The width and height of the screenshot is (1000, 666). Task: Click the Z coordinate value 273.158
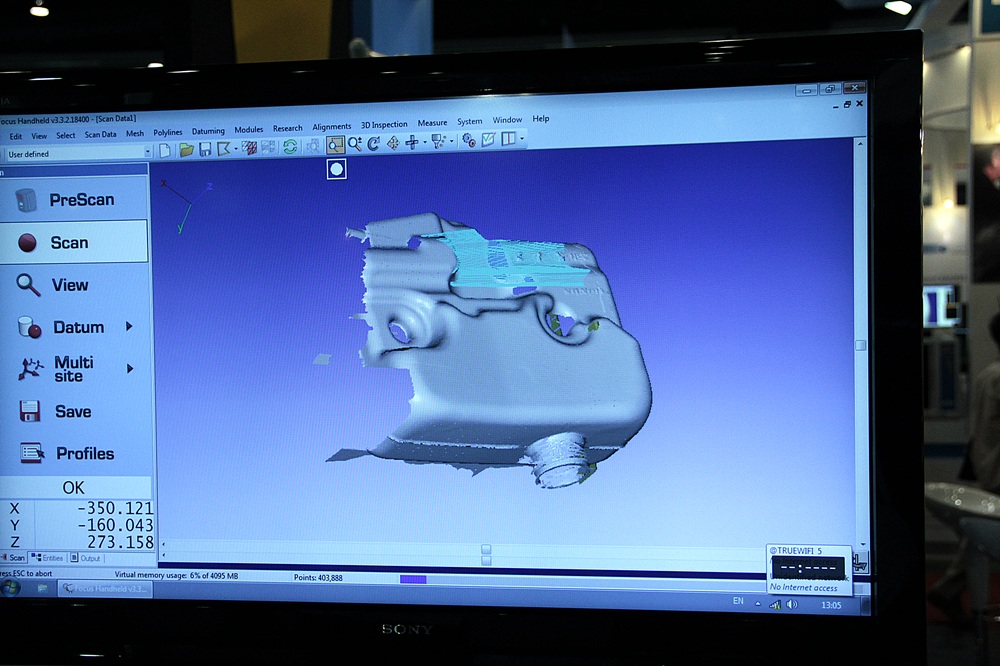[x=120, y=542]
